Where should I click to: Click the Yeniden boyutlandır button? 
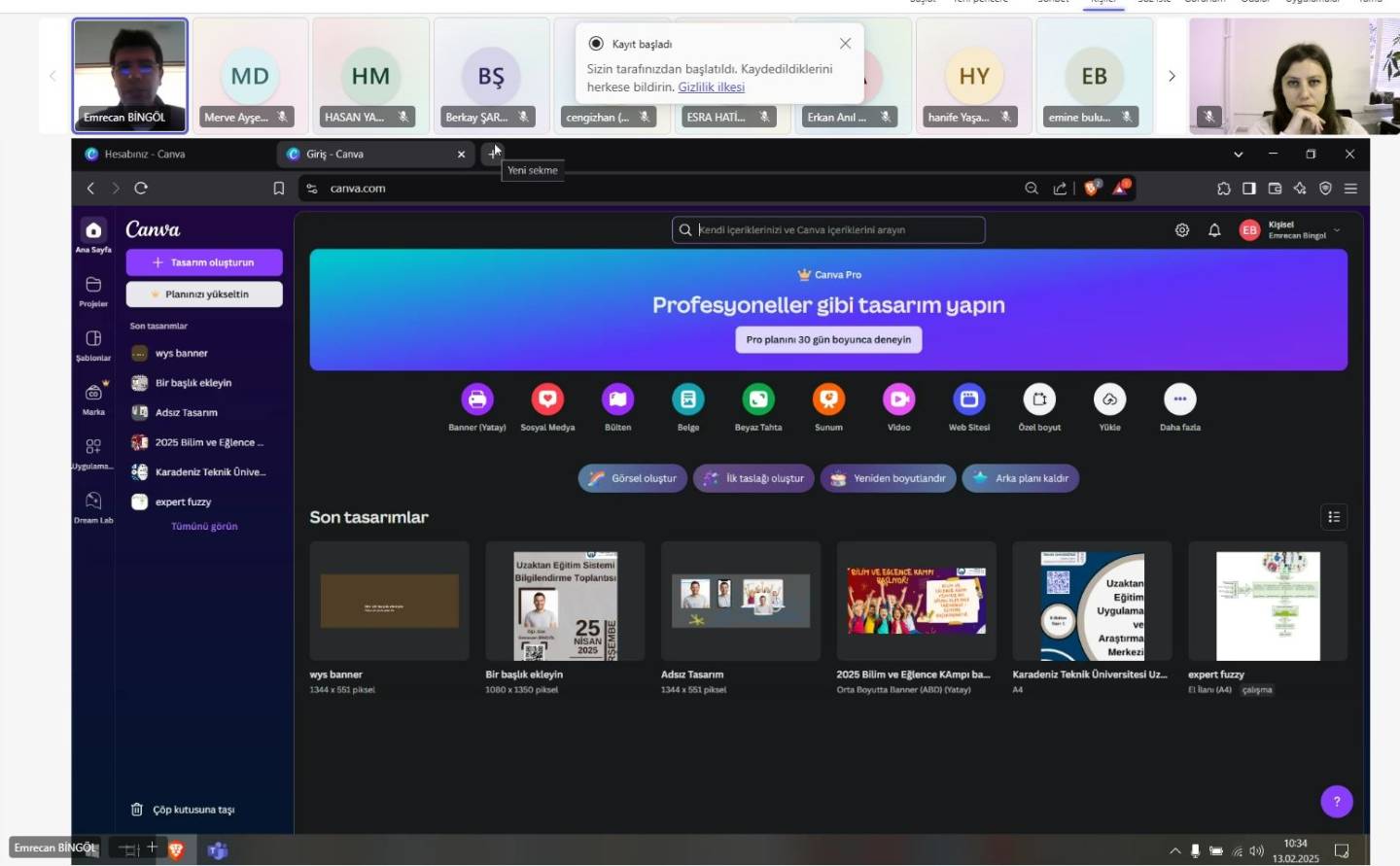[x=888, y=478]
